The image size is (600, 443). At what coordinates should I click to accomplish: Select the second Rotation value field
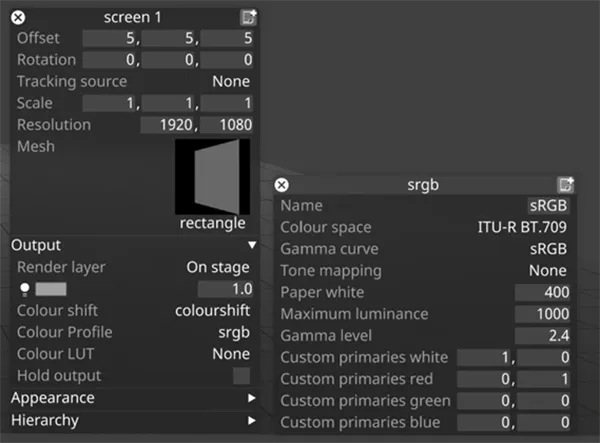point(170,60)
